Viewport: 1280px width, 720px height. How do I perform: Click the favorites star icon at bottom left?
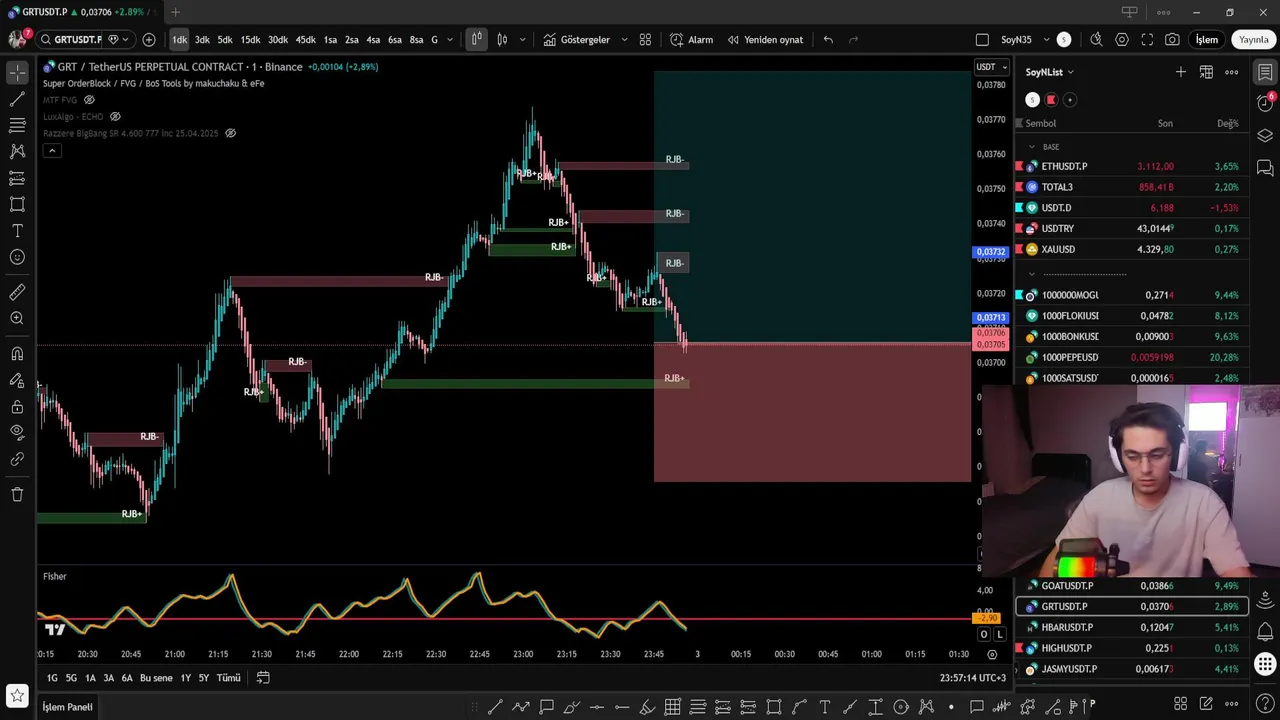(17, 694)
